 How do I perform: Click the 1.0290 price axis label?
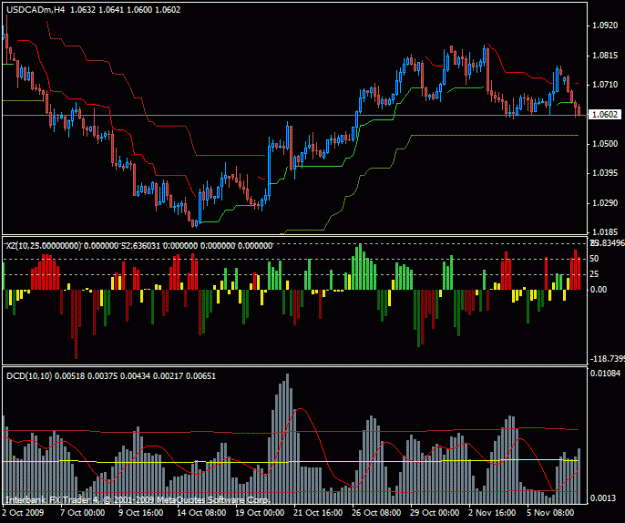pos(605,203)
